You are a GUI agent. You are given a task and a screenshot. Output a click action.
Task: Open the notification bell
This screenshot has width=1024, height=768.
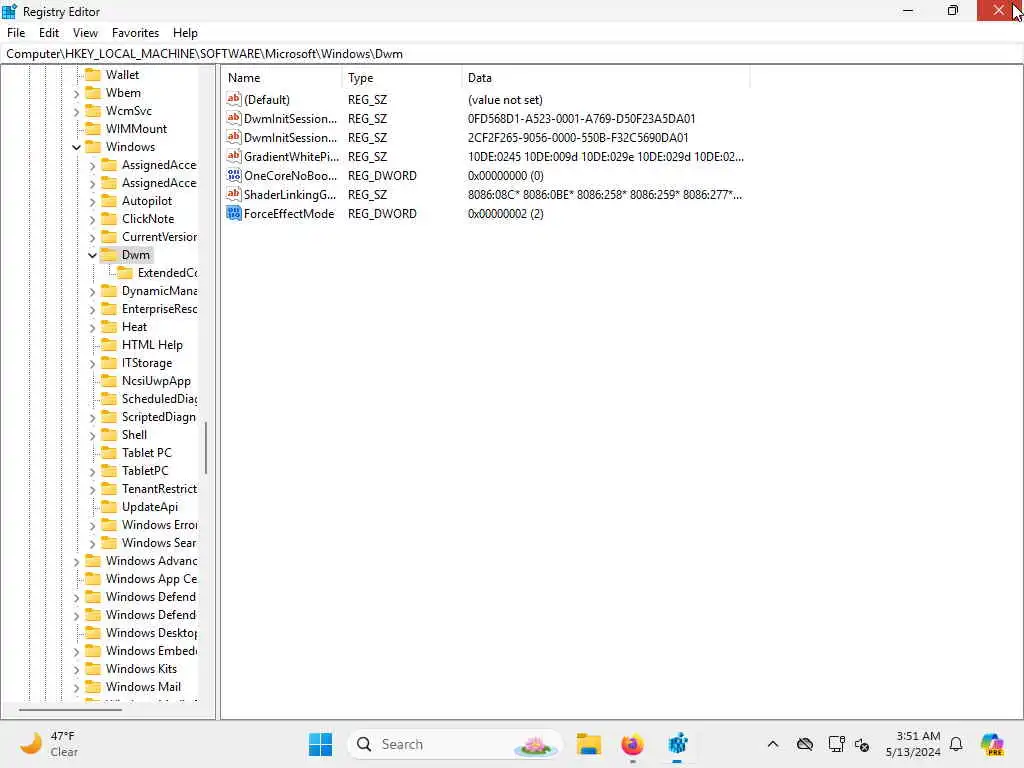(956, 744)
